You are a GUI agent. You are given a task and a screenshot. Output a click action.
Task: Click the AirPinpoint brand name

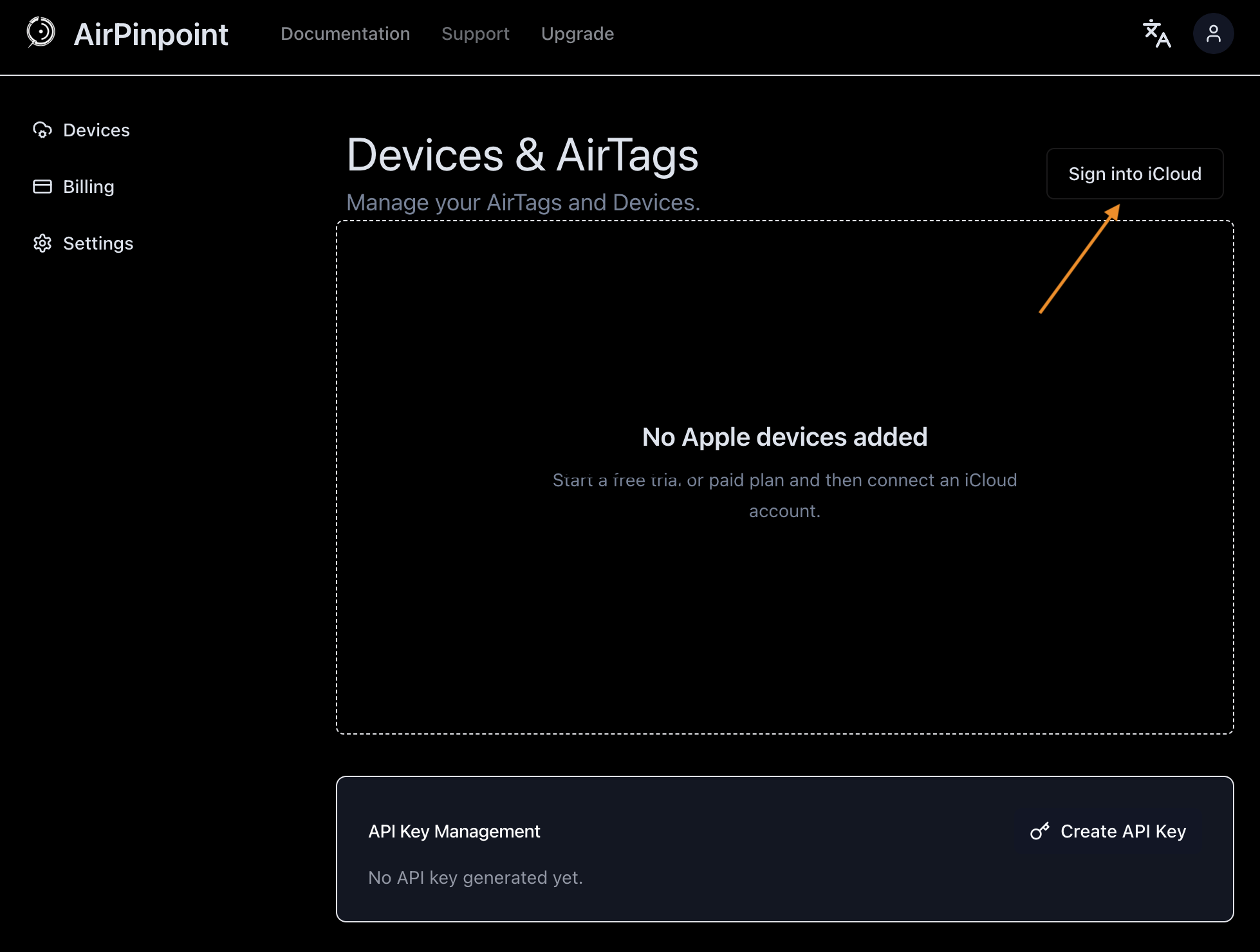151,34
